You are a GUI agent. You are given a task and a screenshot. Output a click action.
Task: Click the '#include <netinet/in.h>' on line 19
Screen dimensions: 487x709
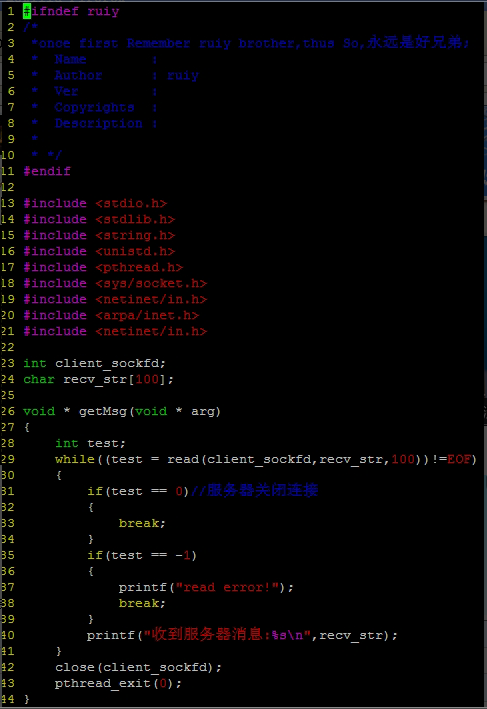[115, 299]
